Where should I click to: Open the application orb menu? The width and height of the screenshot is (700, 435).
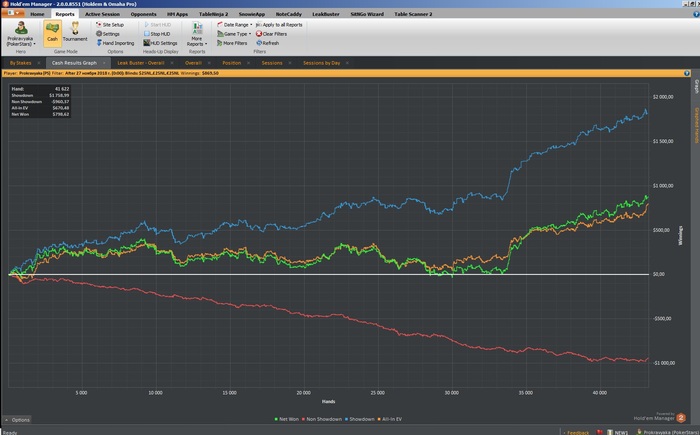[x=12, y=13]
